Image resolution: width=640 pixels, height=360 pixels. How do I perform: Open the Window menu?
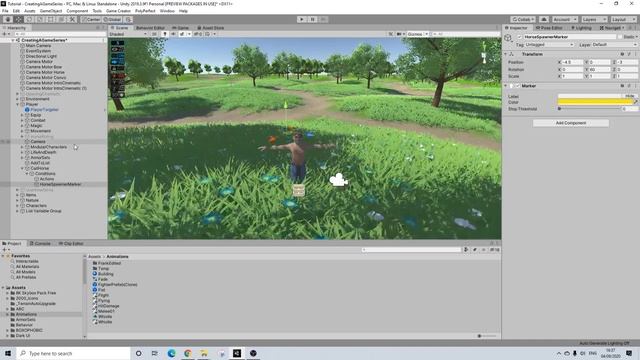coord(167,11)
